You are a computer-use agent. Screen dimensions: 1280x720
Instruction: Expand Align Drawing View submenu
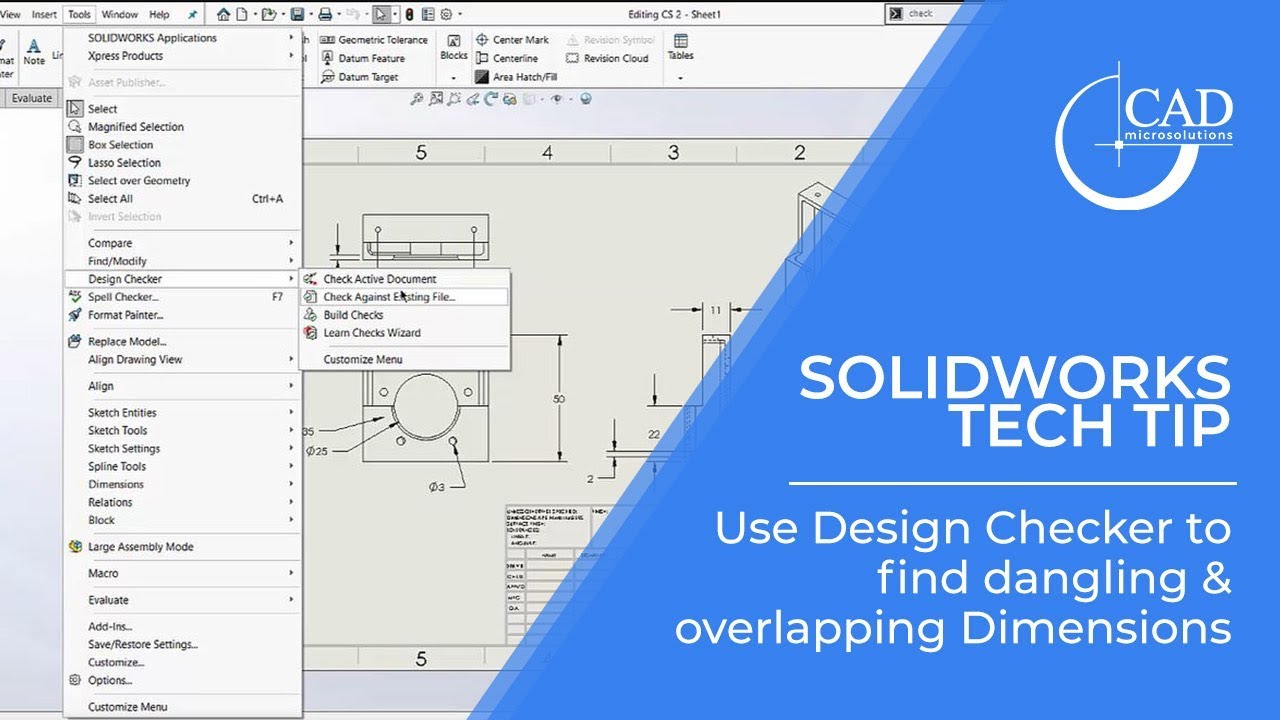[x=182, y=359]
